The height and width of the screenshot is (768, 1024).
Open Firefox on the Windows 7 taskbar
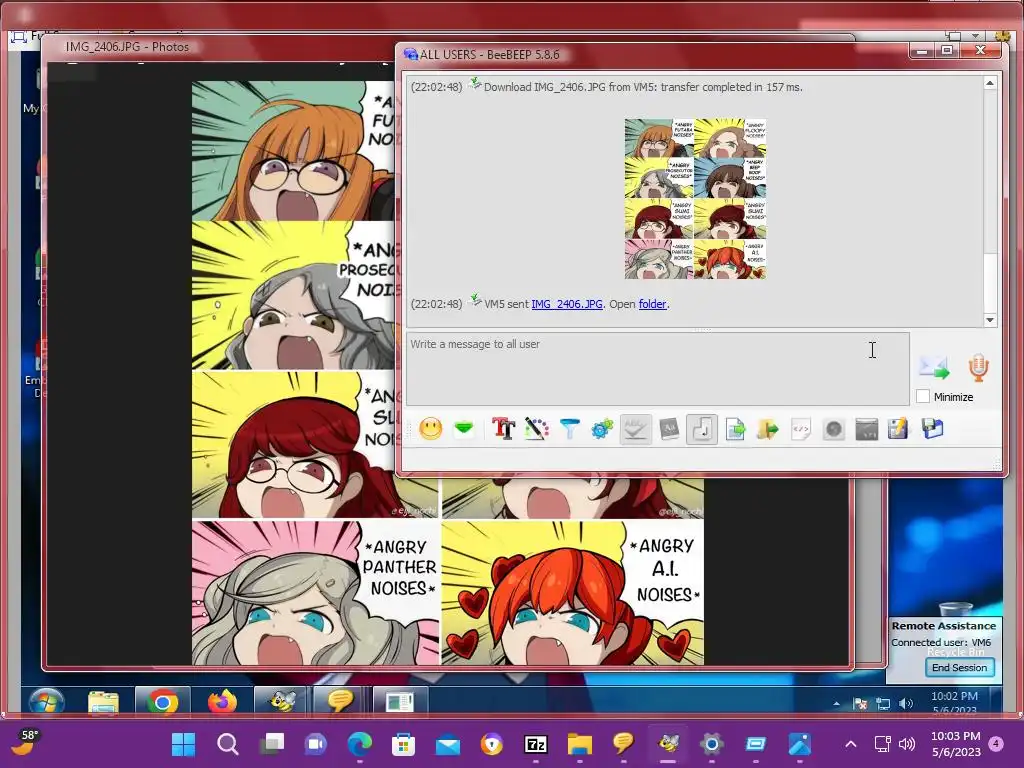click(x=222, y=702)
